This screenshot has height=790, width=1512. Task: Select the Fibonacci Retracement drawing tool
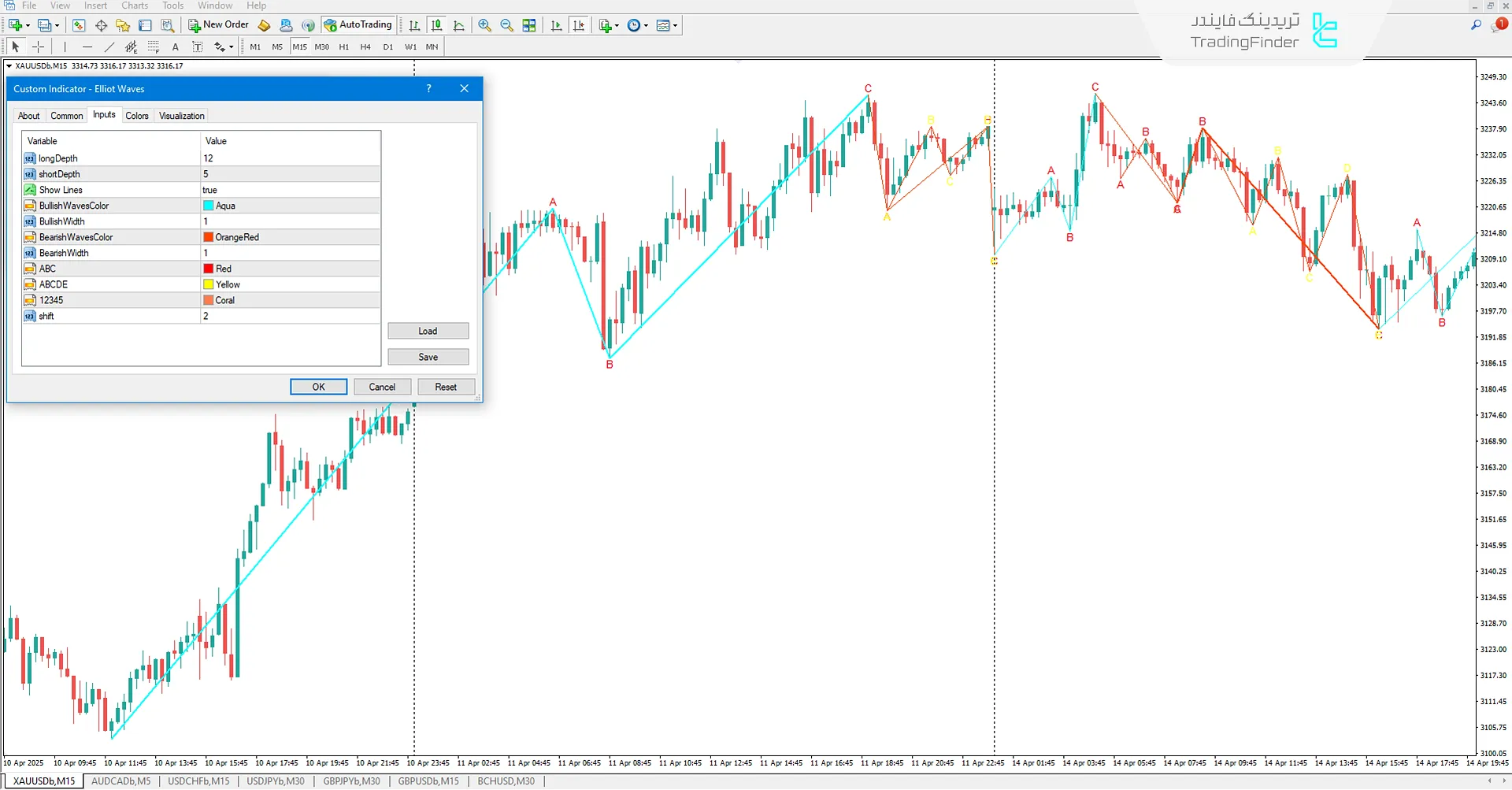click(154, 46)
